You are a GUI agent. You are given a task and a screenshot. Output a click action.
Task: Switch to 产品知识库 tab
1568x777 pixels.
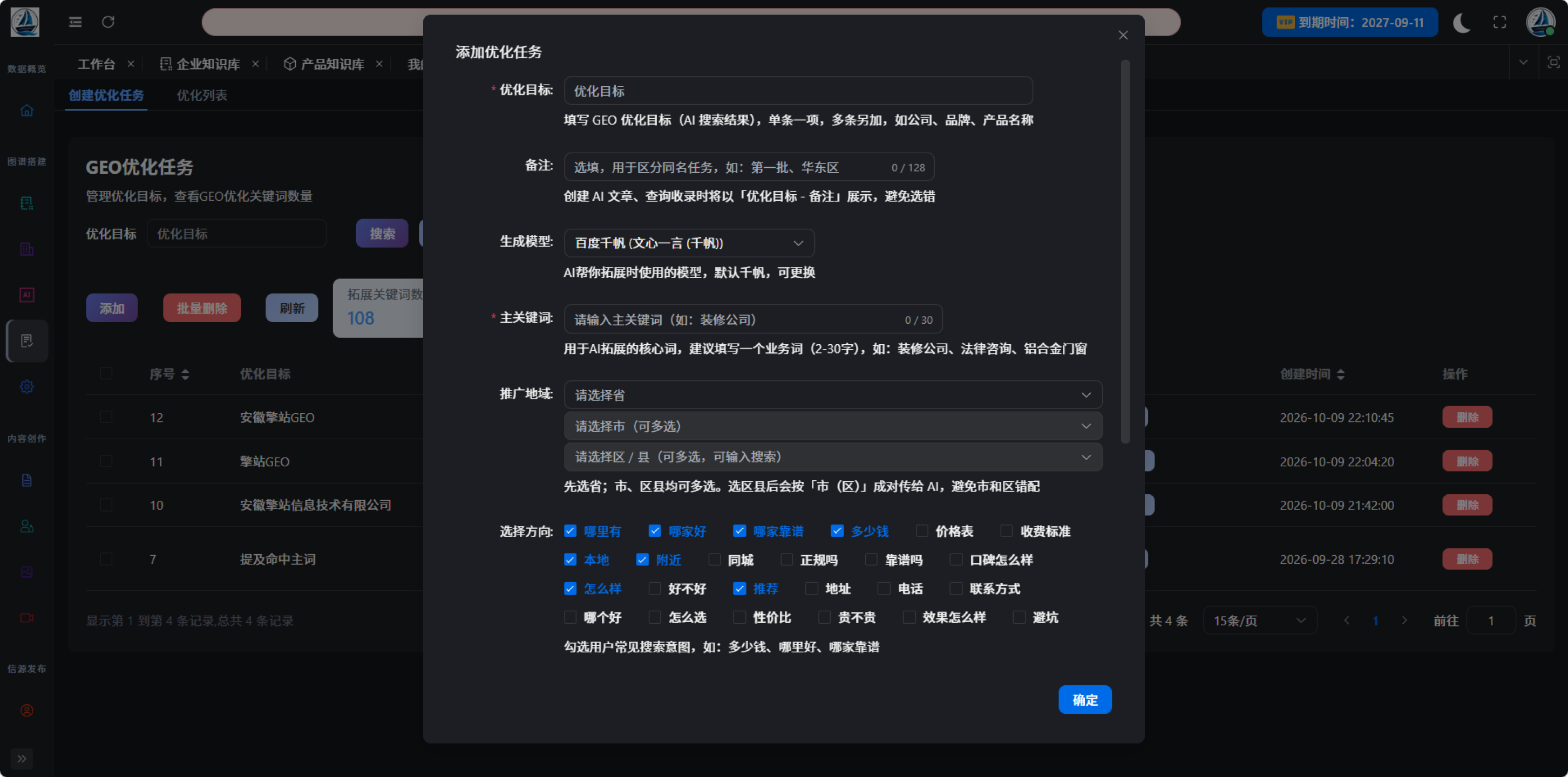coord(324,64)
